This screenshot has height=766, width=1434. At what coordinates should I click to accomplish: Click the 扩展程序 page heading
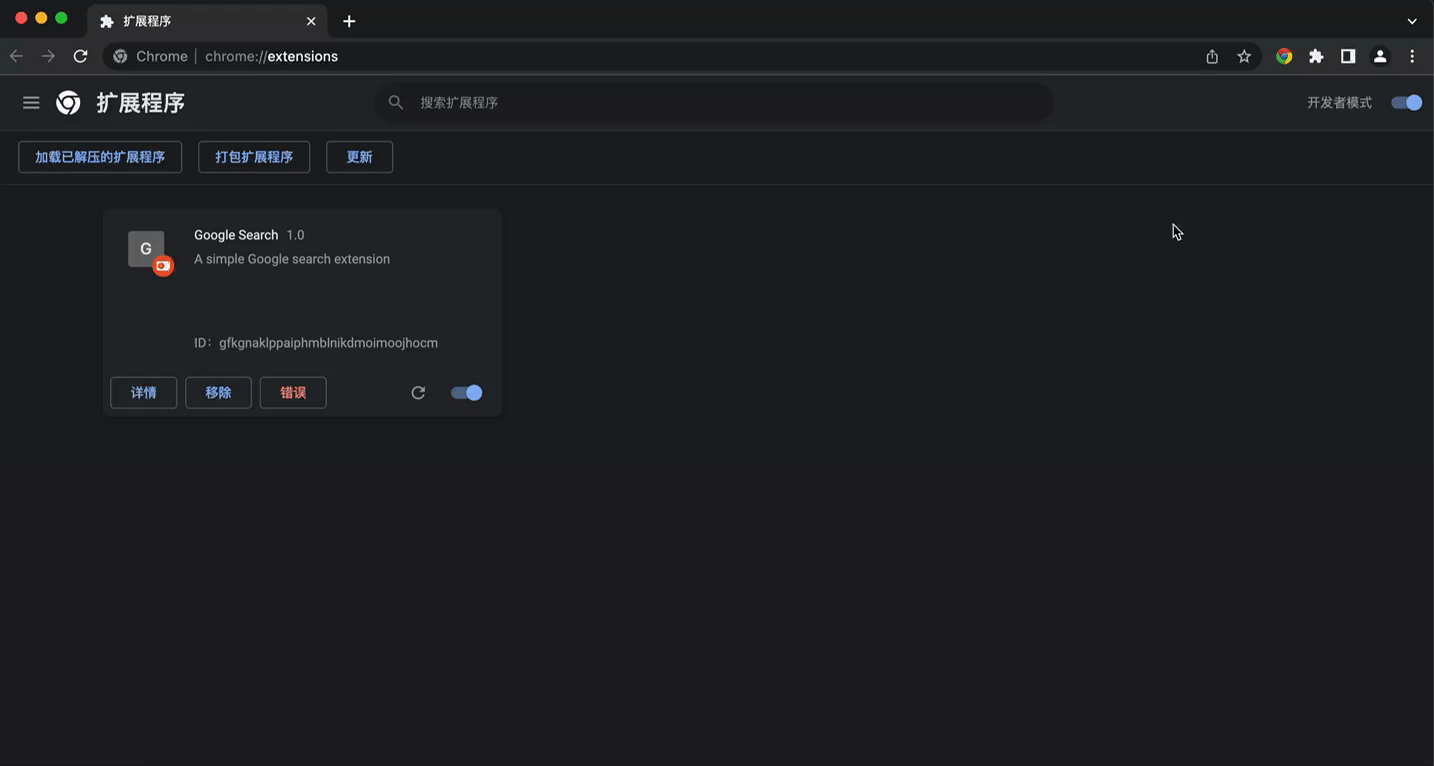click(141, 103)
